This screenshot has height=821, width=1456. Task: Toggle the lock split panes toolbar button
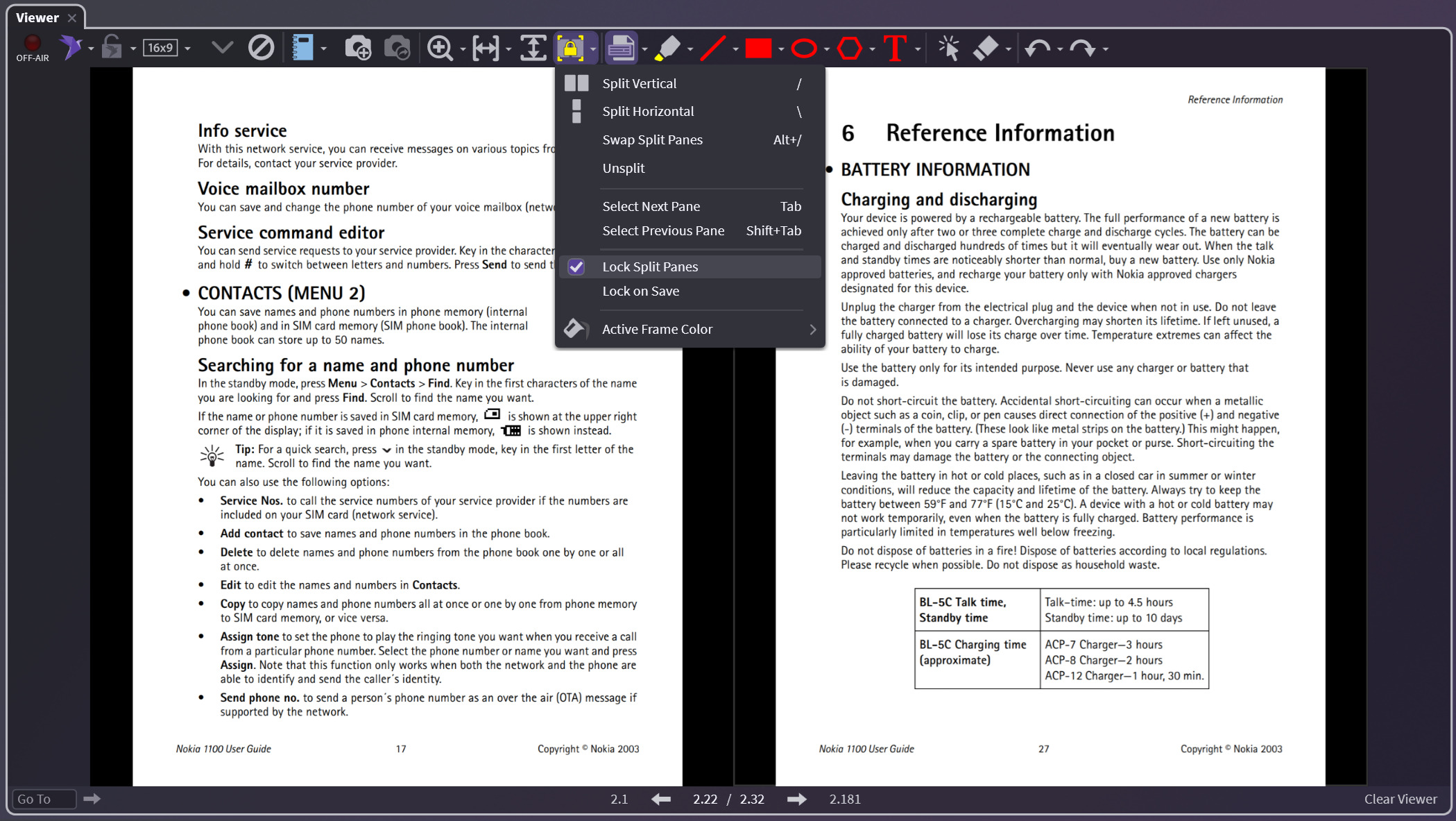(x=569, y=48)
